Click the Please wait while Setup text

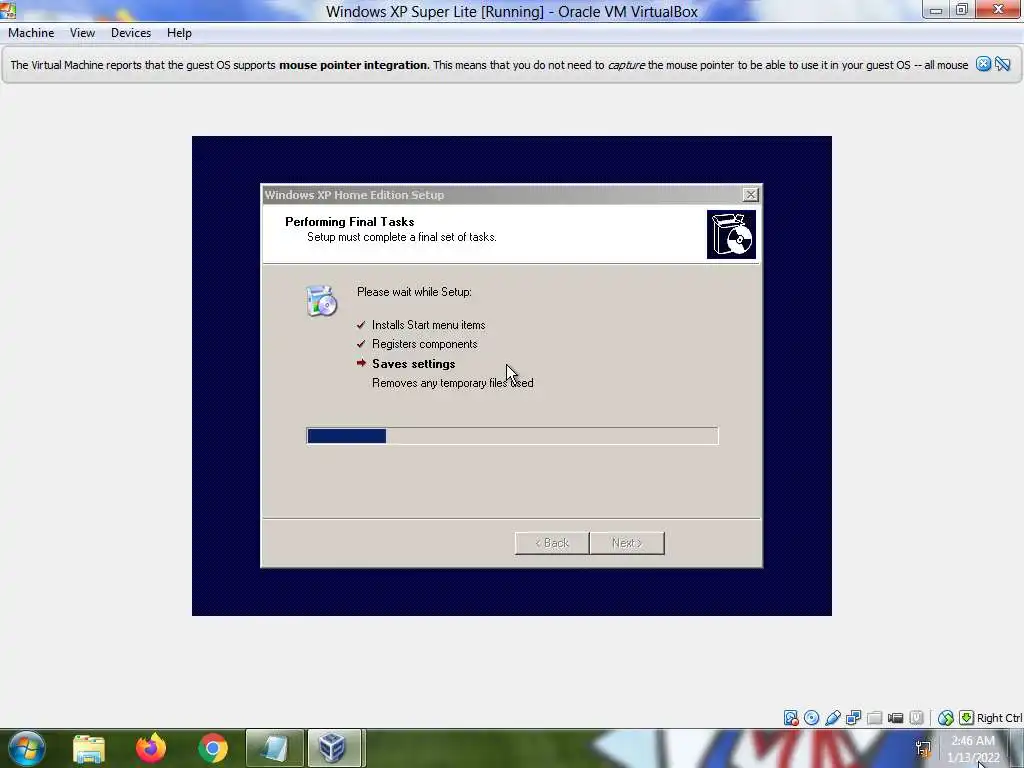click(414, 292)
